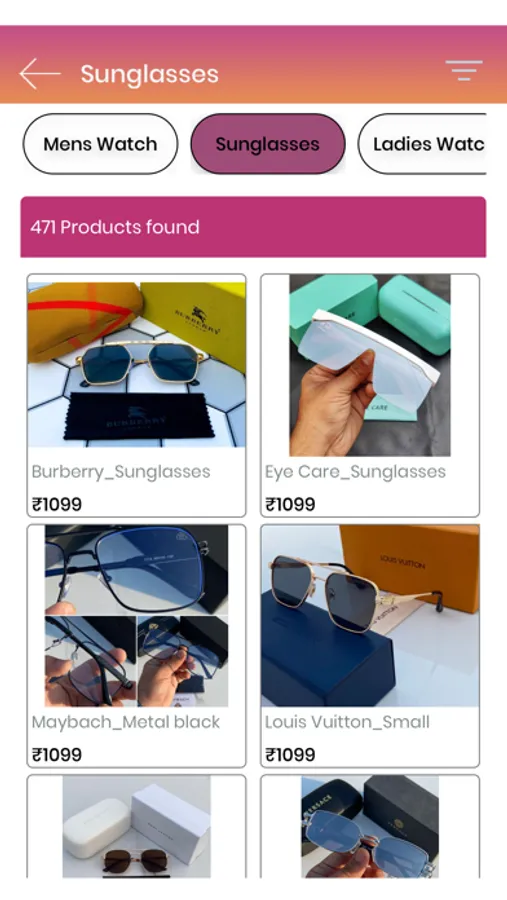
Task: Select the Sunglasses category tab
Action: pyautogui.click(x=268, y=143)
